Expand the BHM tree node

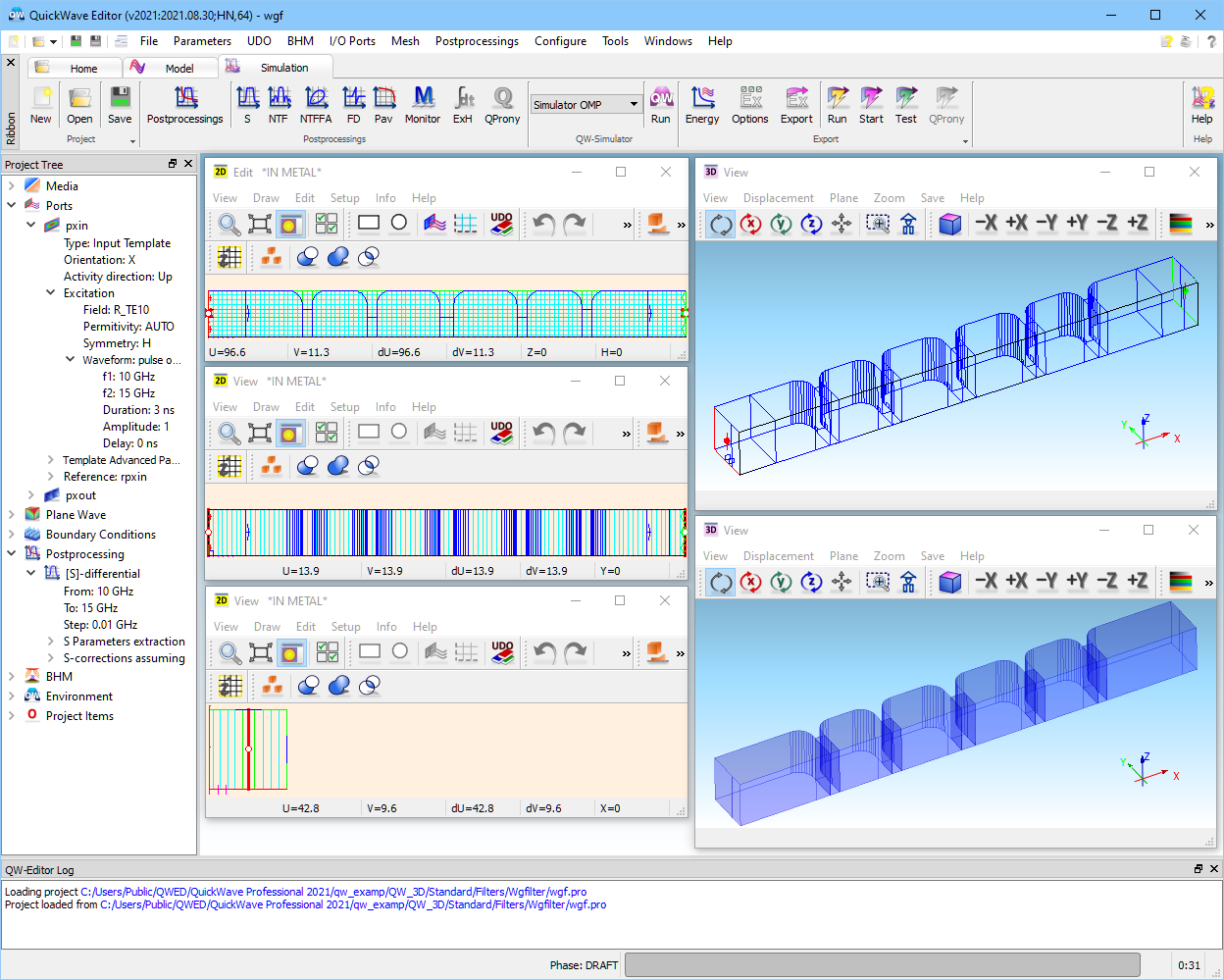point(12,676)
